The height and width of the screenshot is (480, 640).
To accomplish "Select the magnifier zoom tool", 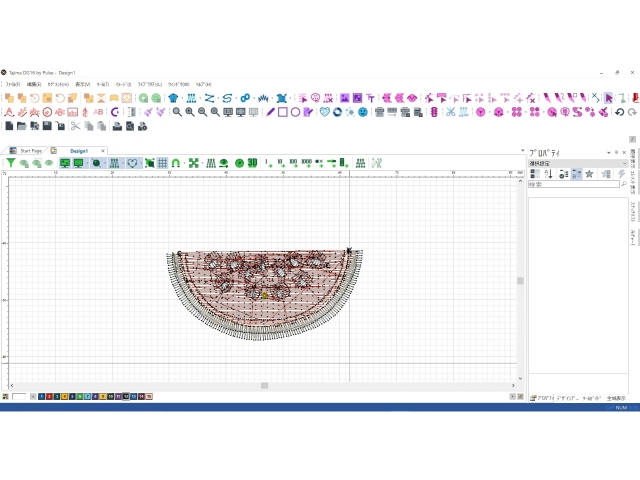I will pyautogui.click(x=177, y=112).
